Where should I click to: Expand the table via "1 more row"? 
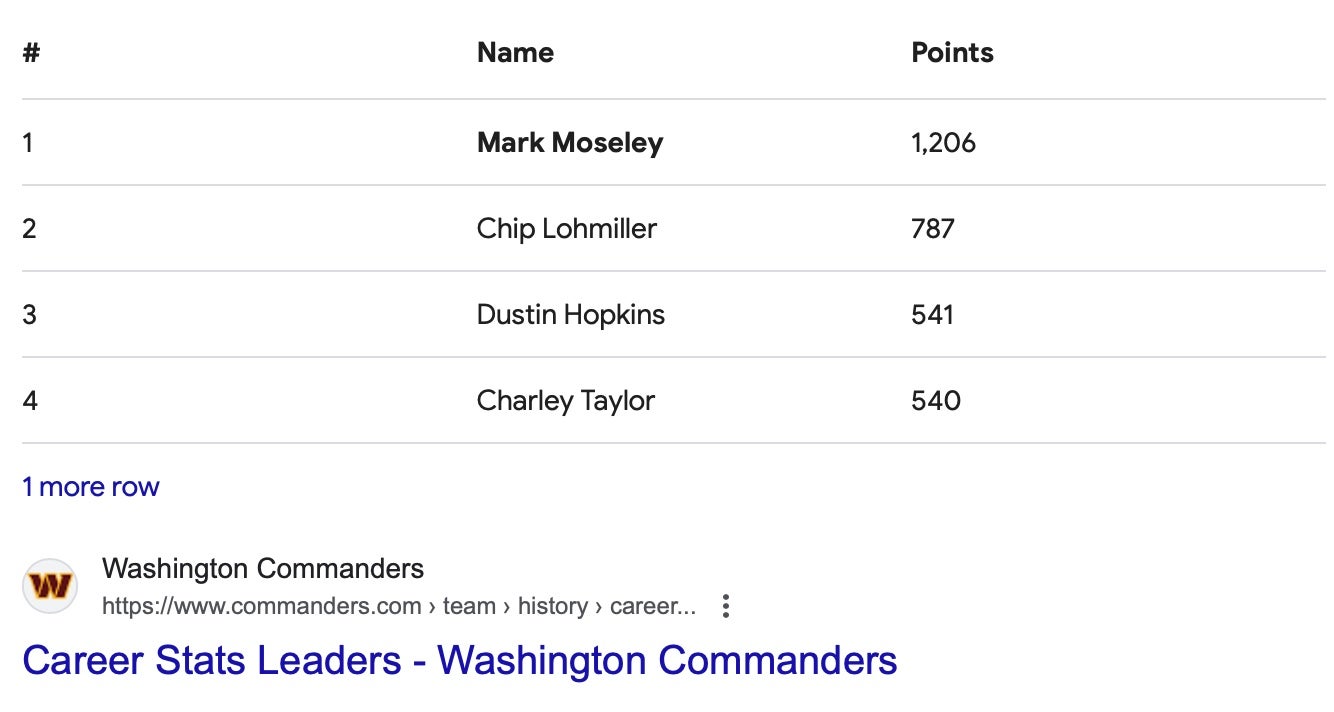(x=91, y=487)
